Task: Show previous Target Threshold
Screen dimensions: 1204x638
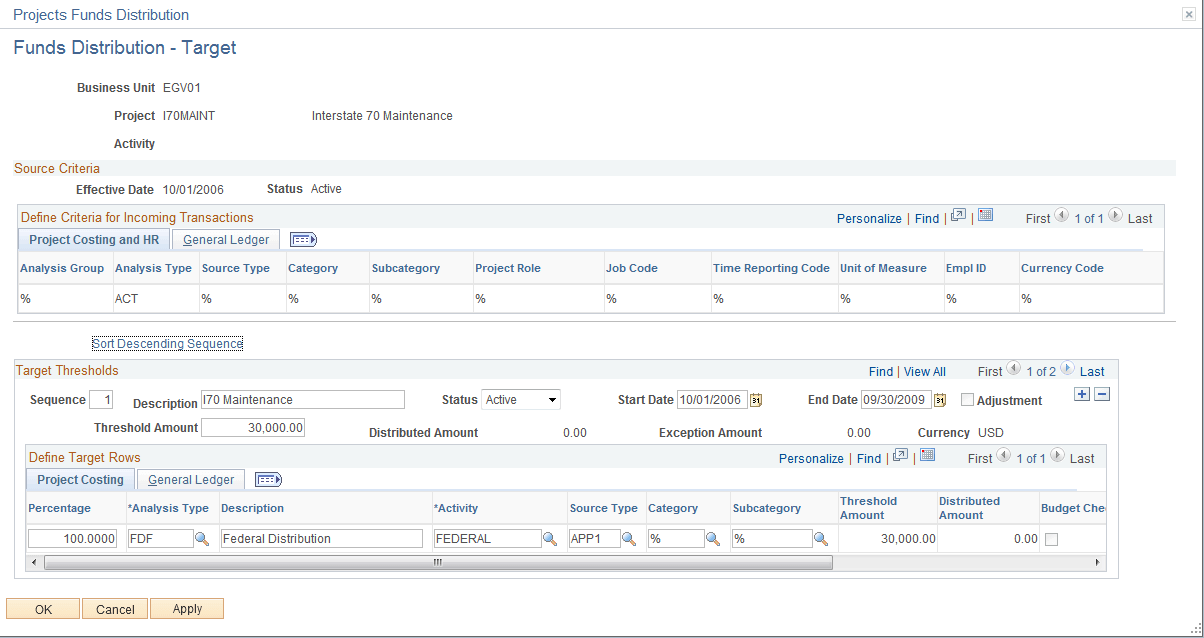Action: point(1013,369)
